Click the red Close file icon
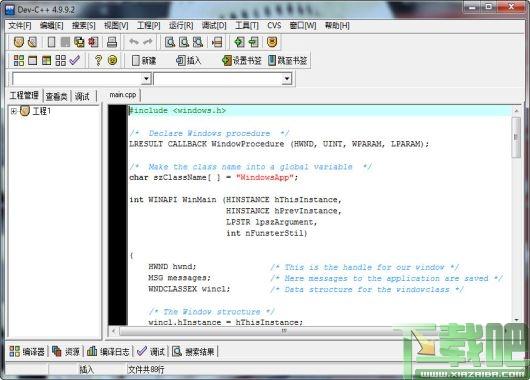Image resolution: width=530 pixels, height=380 pixels. (93, 42)
